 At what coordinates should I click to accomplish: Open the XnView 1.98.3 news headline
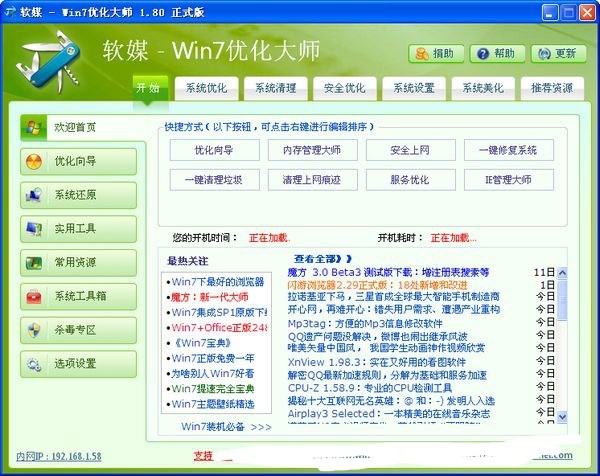point(377,362)
